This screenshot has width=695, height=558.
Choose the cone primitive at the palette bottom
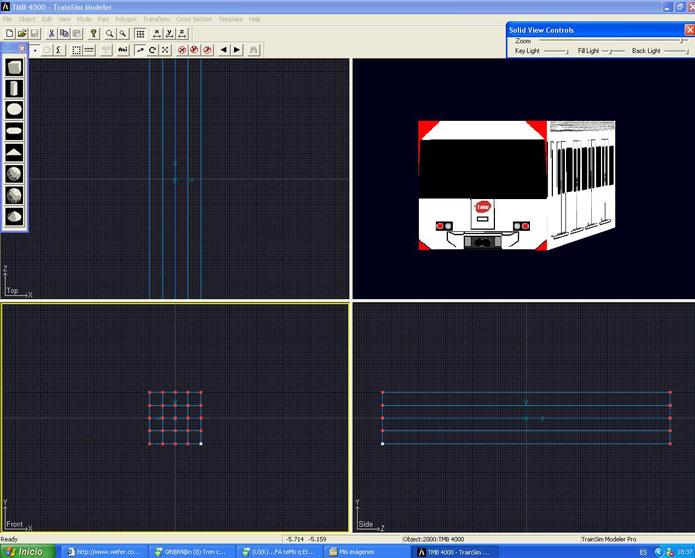coord(15,216)
